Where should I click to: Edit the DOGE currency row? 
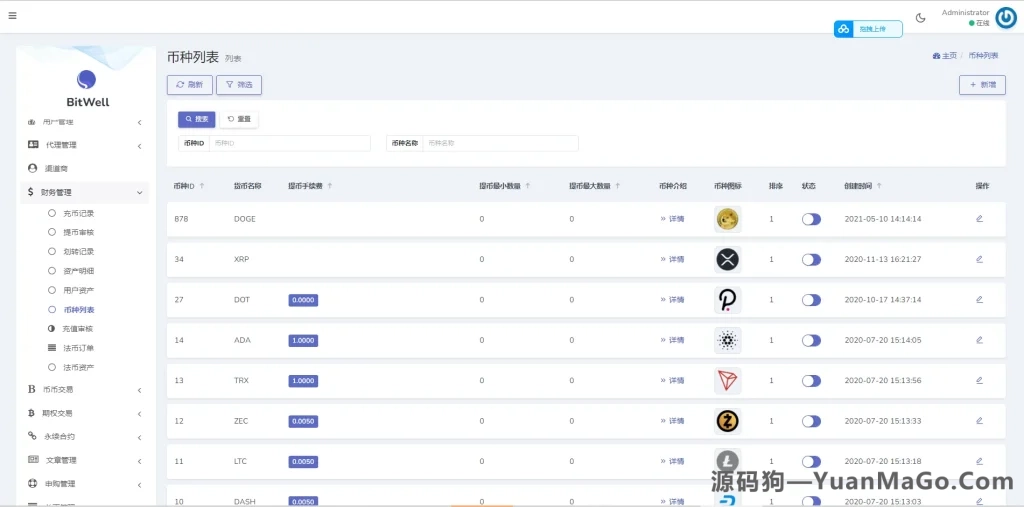coord(979,219)
